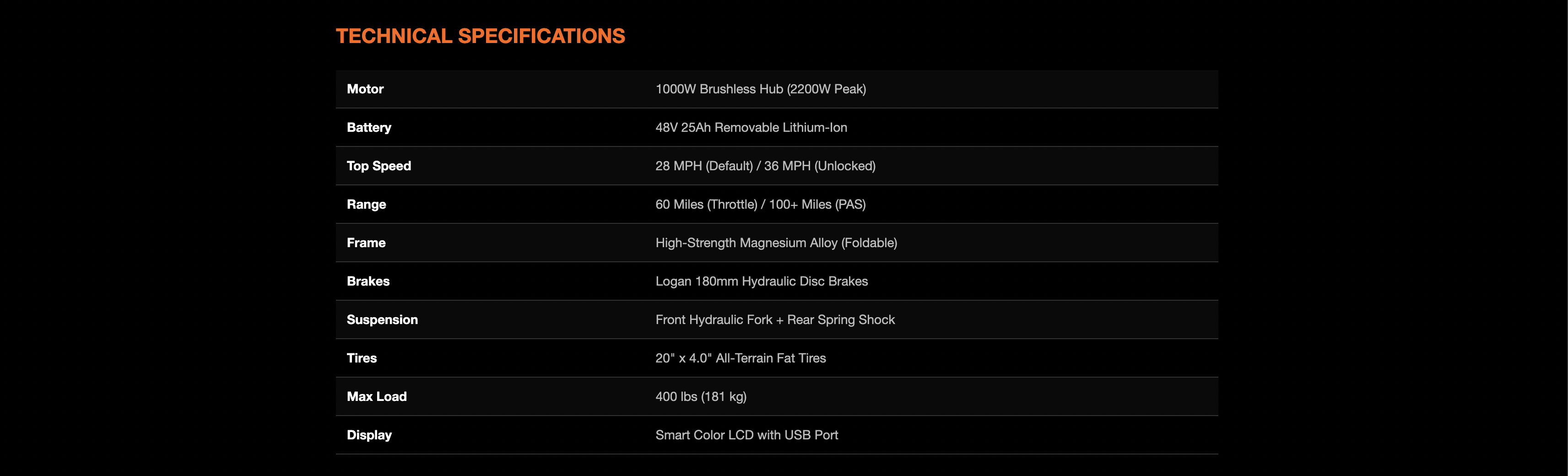Click the Logan 180mm Hydraulic Disc Brakes text

coord(762,281)
